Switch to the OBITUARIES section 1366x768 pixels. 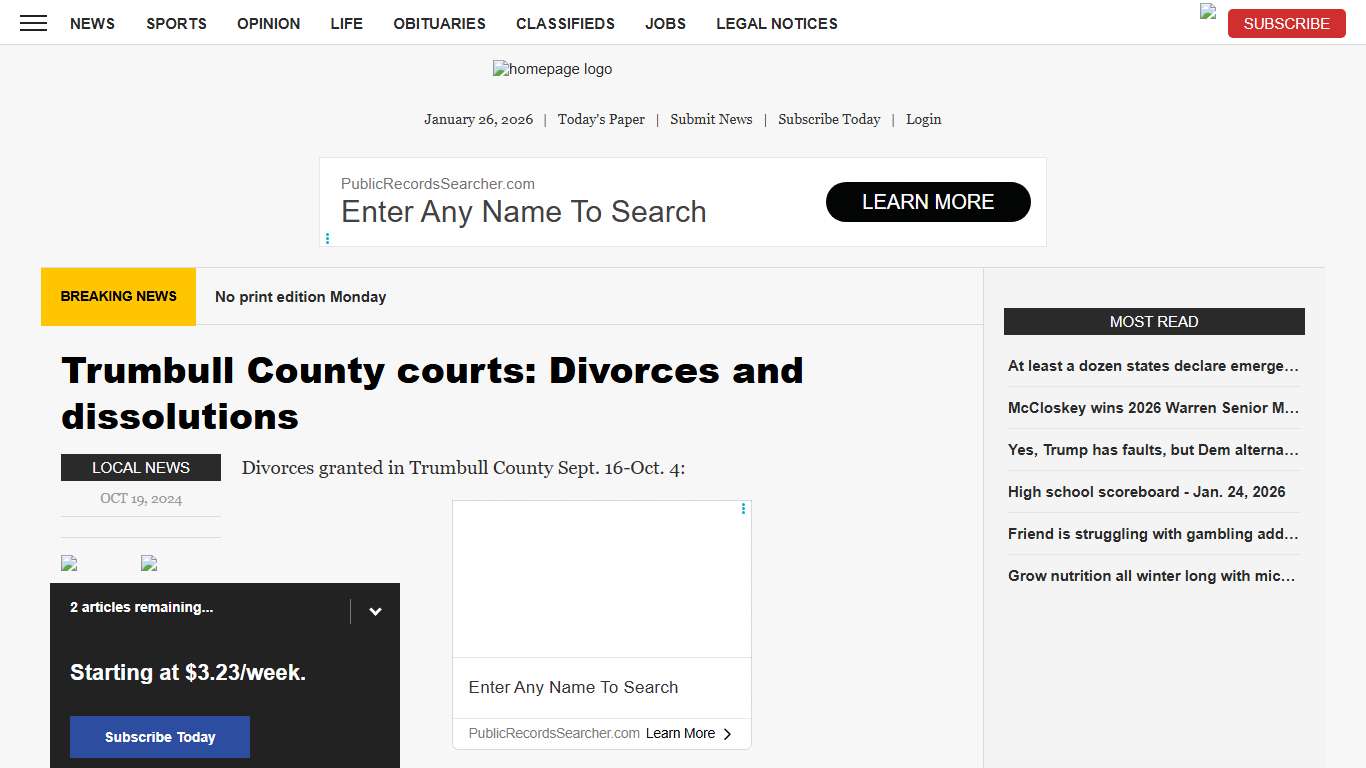pyautogui.click(x=439, y=23)
